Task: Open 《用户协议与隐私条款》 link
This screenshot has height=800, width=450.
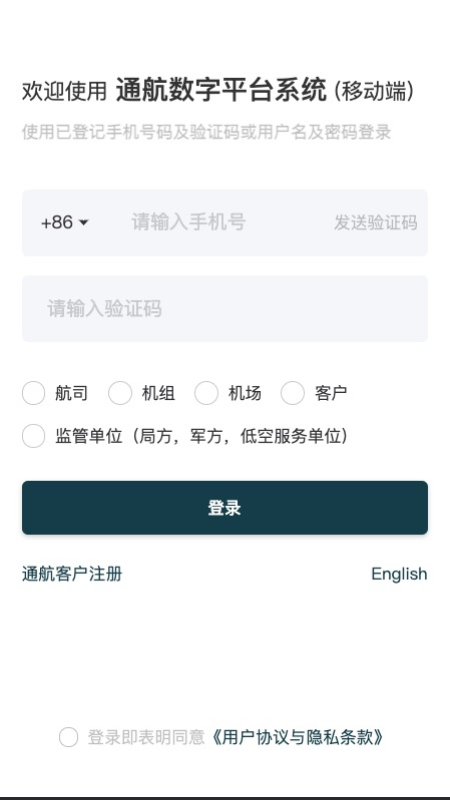Action: 296,737
